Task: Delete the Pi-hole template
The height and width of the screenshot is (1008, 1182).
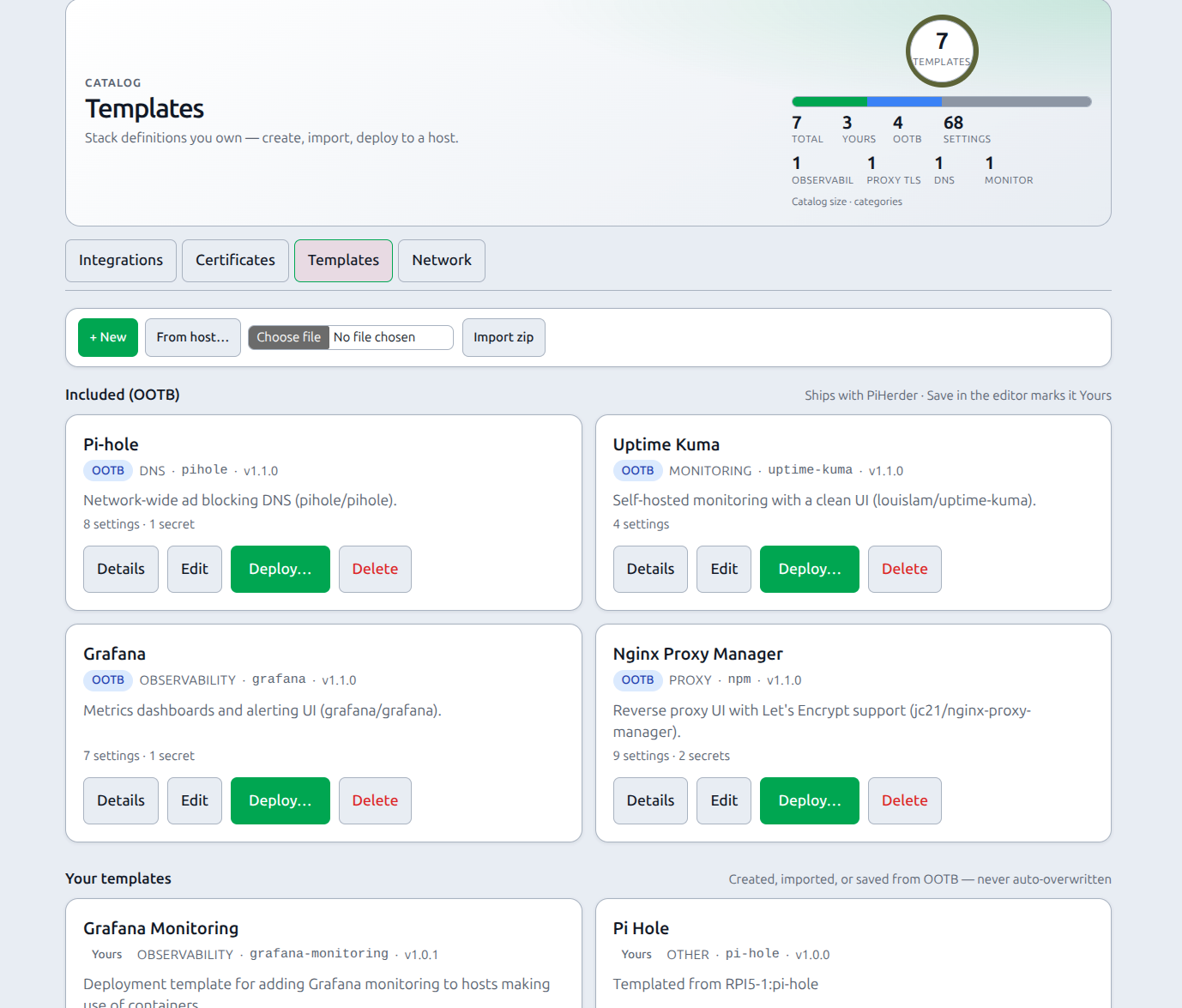Action: (x=375, y=569)
